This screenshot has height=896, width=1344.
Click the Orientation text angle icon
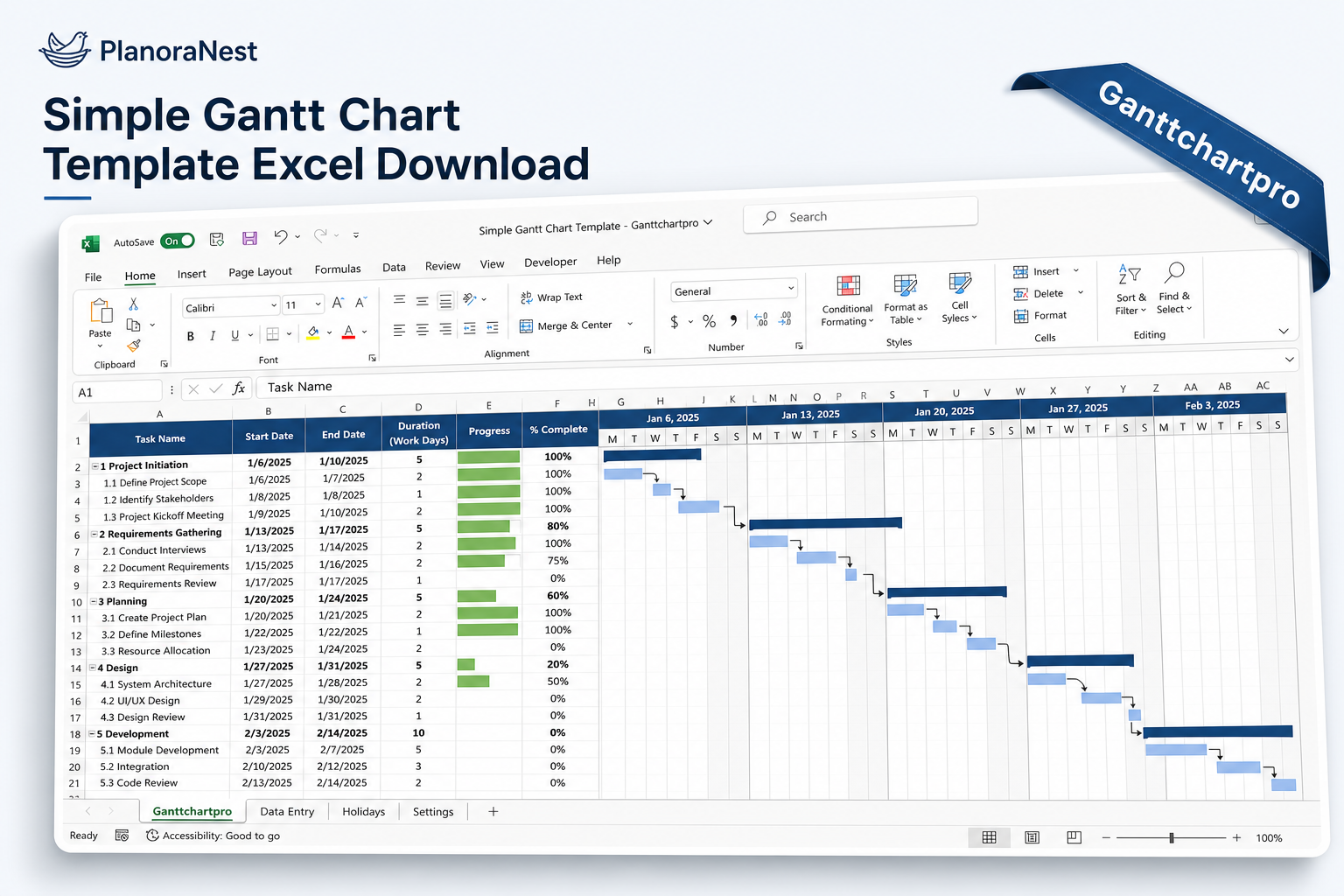470,299
